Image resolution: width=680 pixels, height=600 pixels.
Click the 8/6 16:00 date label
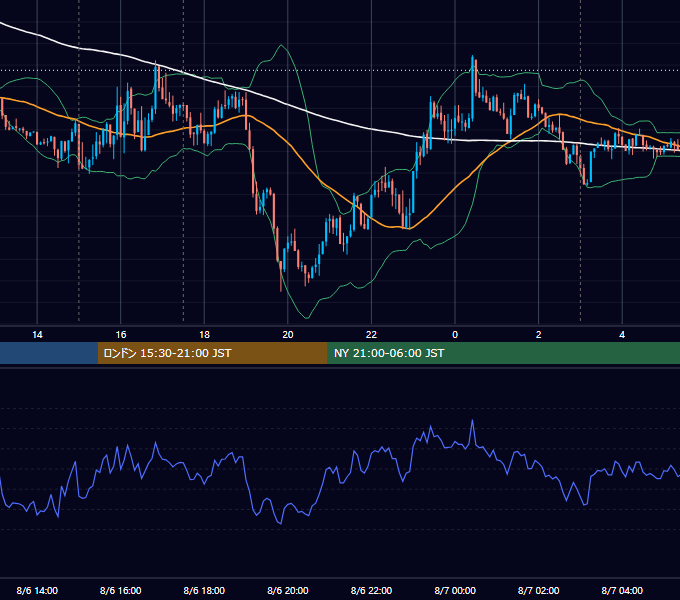(121, 590)
